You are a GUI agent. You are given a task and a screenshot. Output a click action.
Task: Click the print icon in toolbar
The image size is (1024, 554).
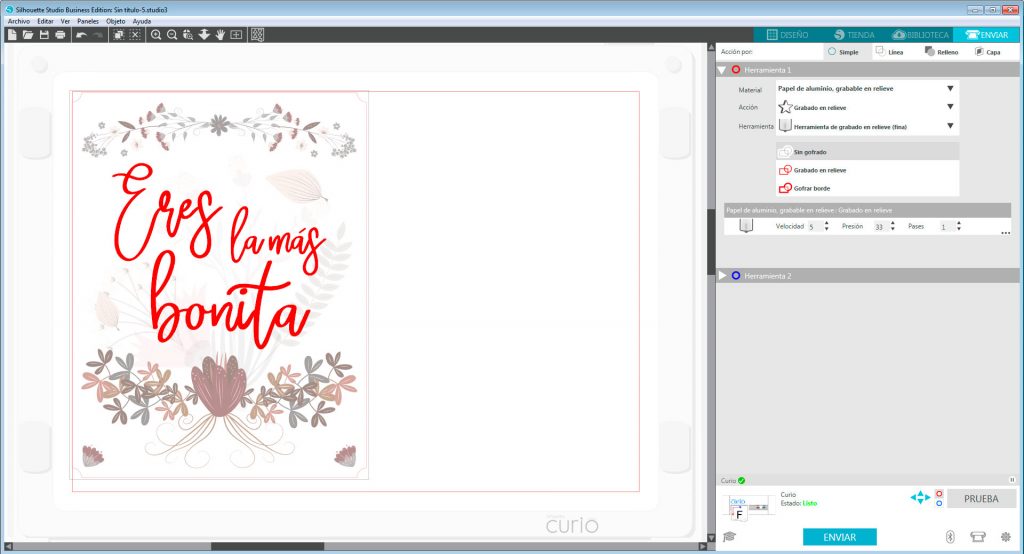pyautogui.click(x=60, y=35)
